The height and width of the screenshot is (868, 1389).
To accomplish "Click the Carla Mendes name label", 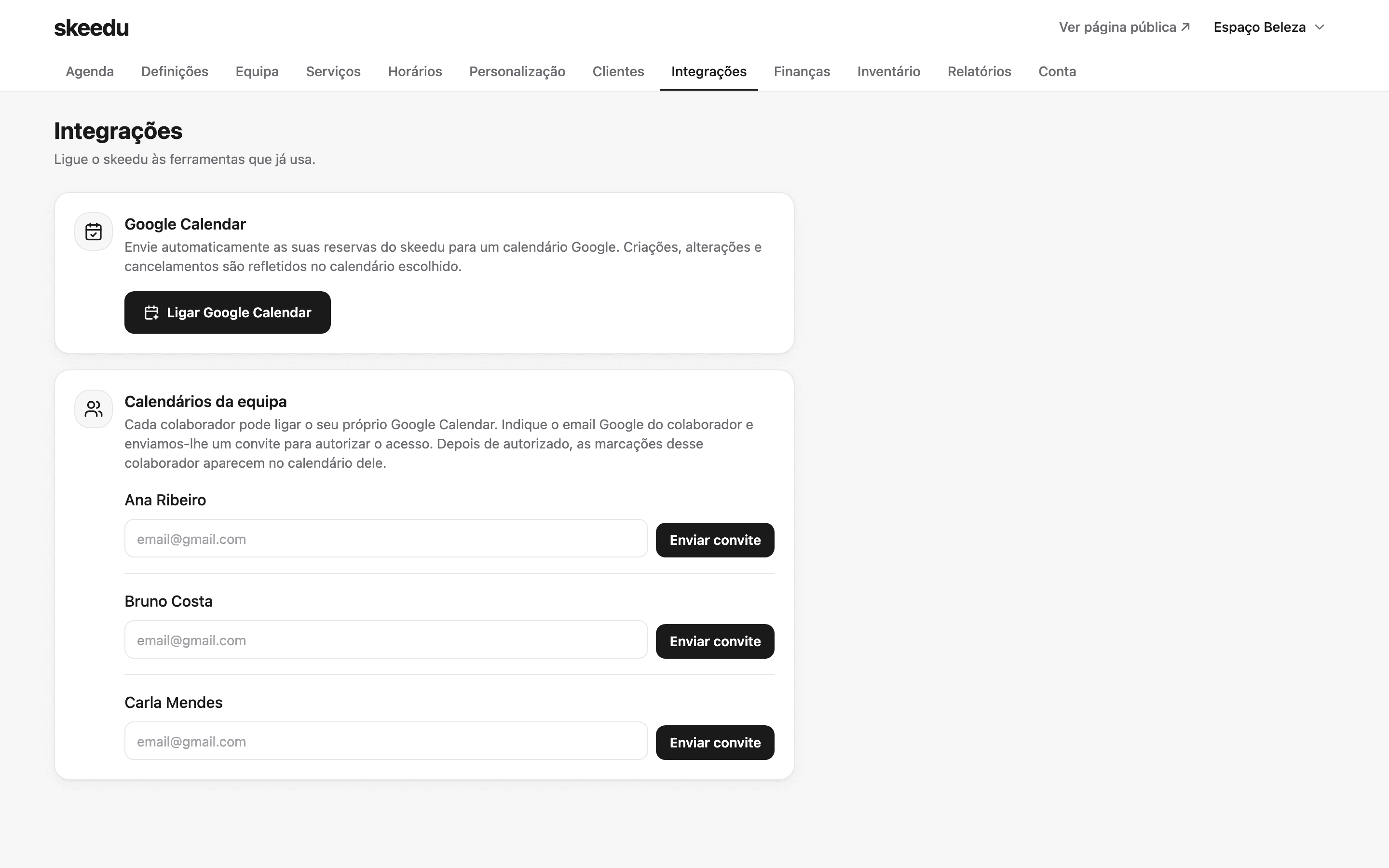I will (x=173, y=703).
